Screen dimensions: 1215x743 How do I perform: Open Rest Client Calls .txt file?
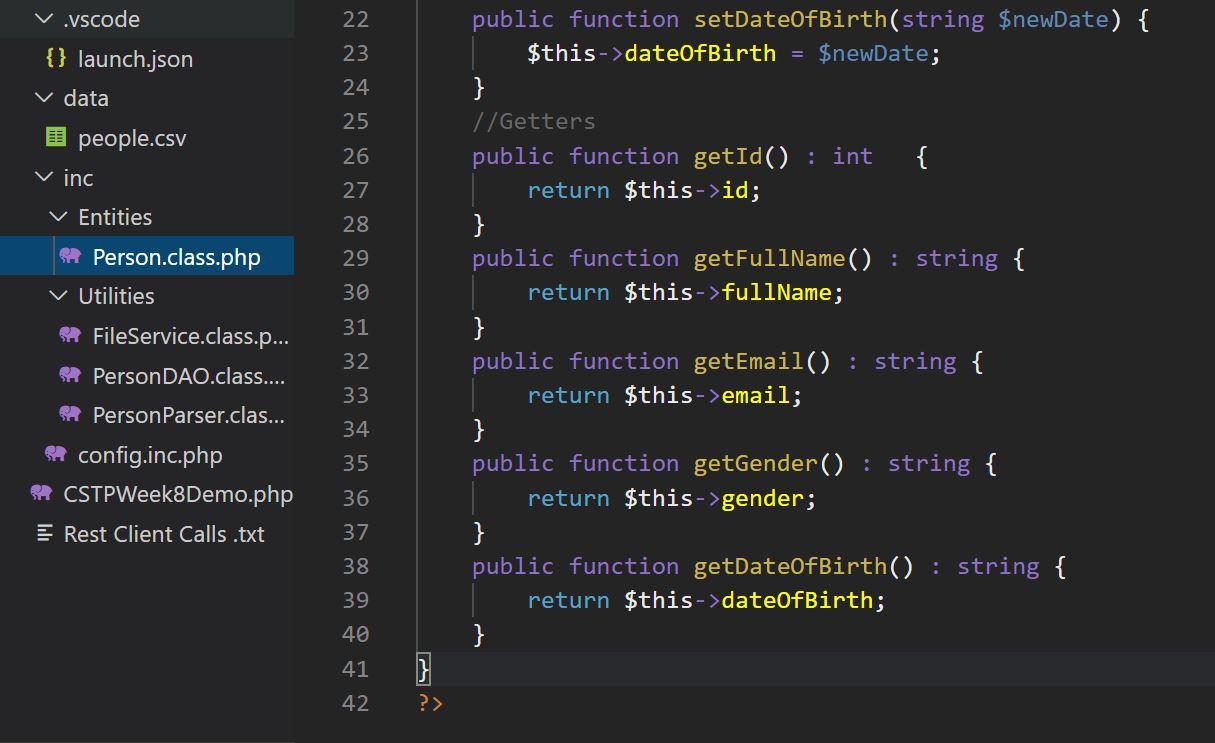pos(164,534)
